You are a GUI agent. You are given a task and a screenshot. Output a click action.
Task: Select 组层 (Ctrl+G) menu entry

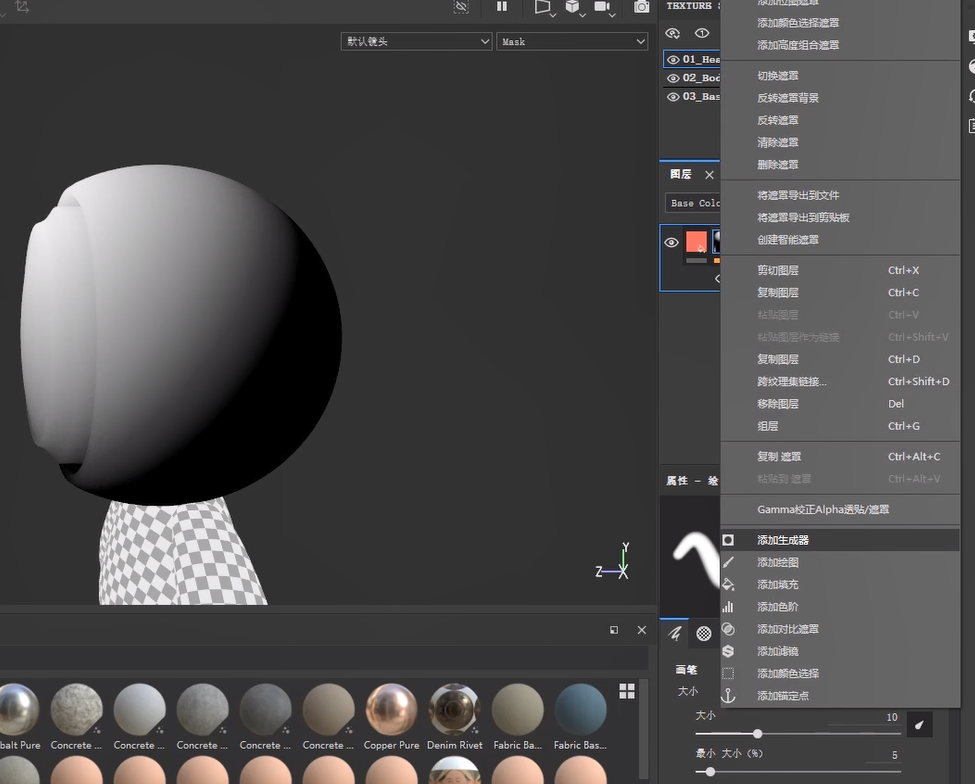click(840, 427)
